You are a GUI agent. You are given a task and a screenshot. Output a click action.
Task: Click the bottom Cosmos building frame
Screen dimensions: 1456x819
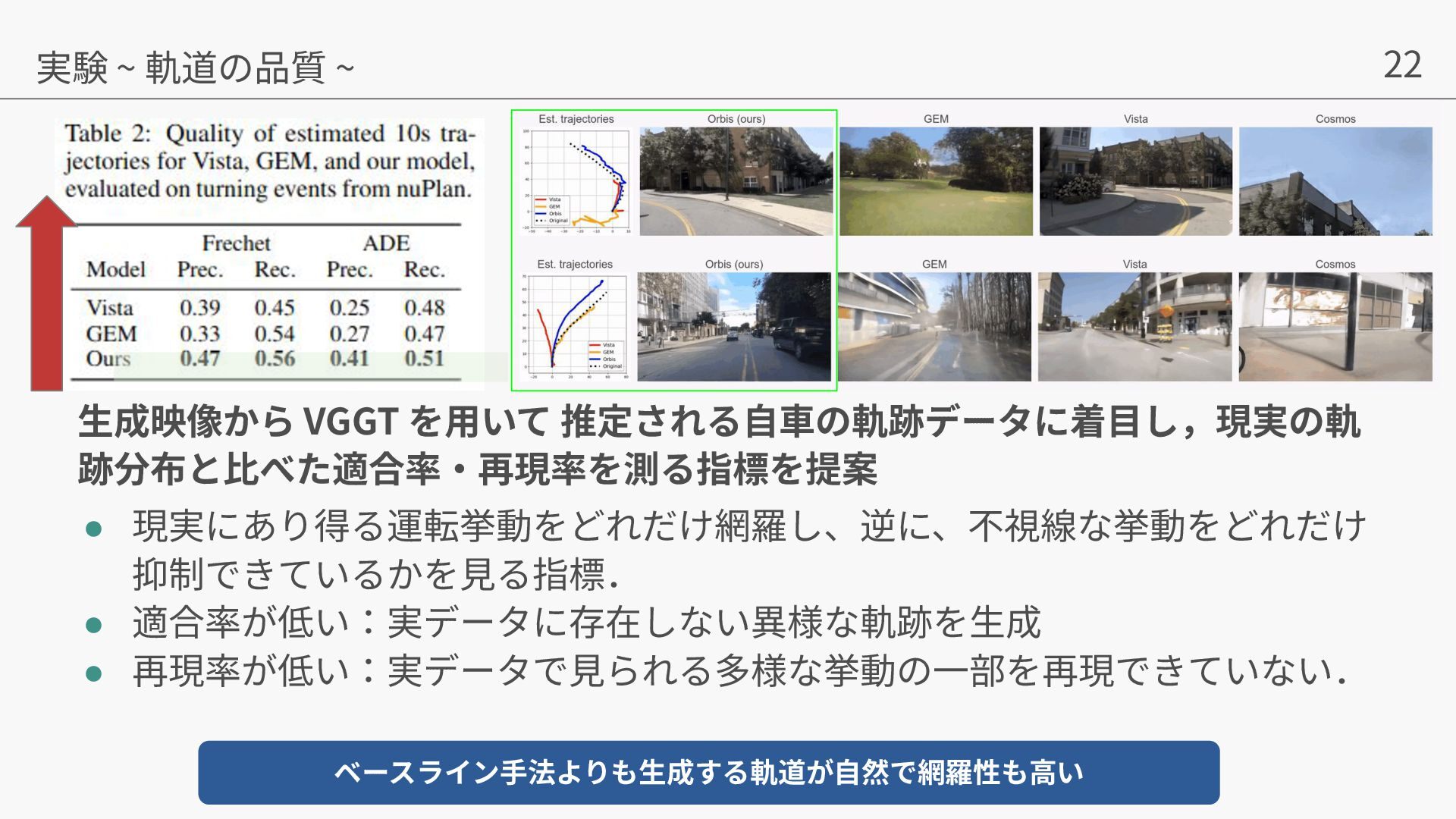coord(1335,326)
